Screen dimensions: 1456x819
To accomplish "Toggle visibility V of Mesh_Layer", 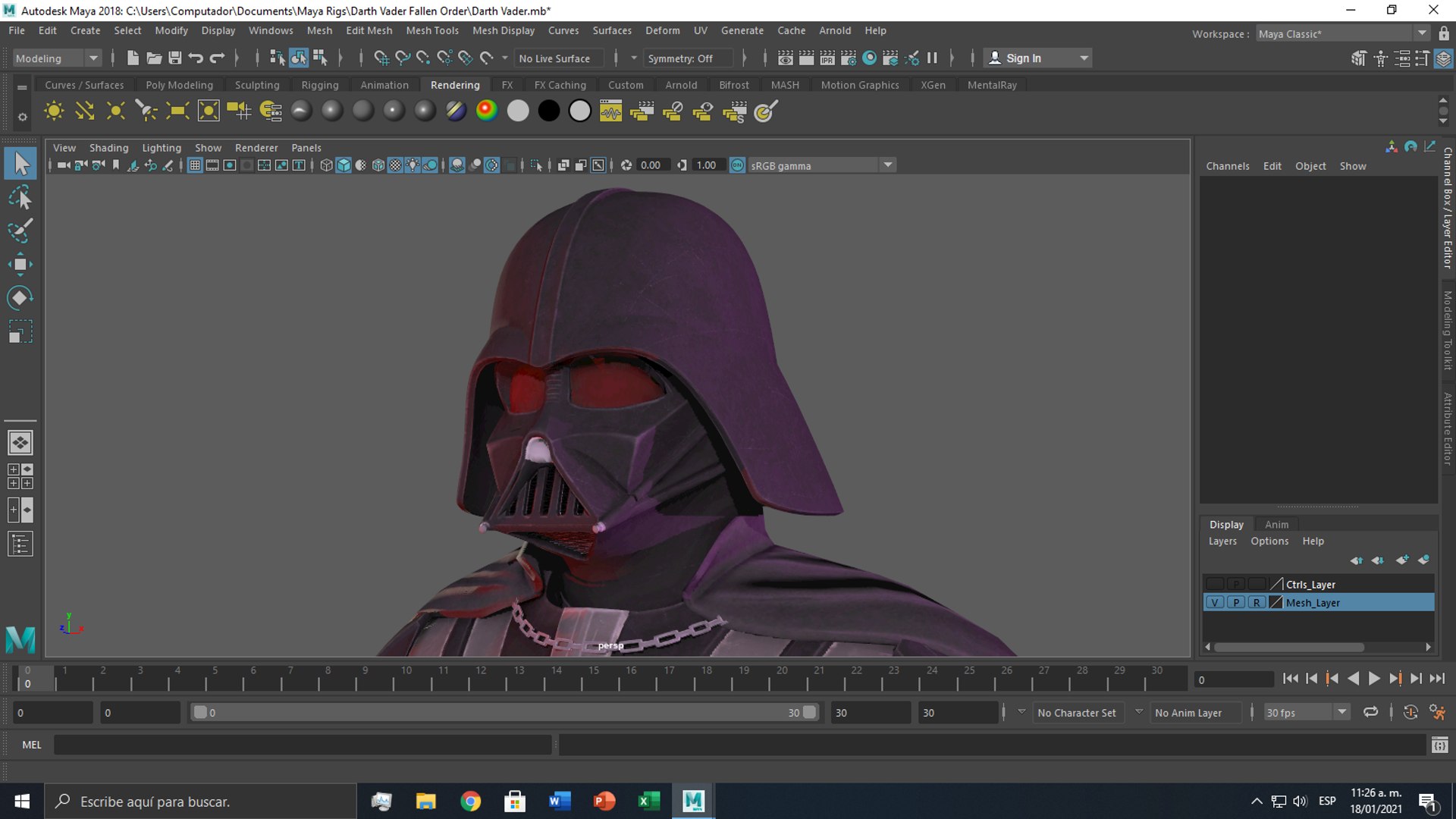I will (1215, 603).
